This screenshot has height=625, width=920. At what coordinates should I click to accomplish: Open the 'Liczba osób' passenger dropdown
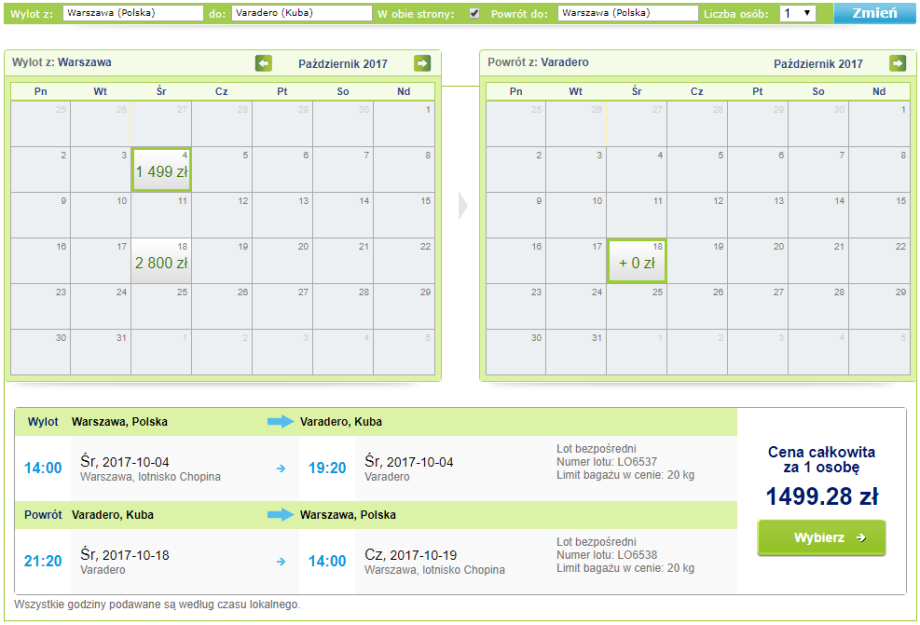click(797, 14)
